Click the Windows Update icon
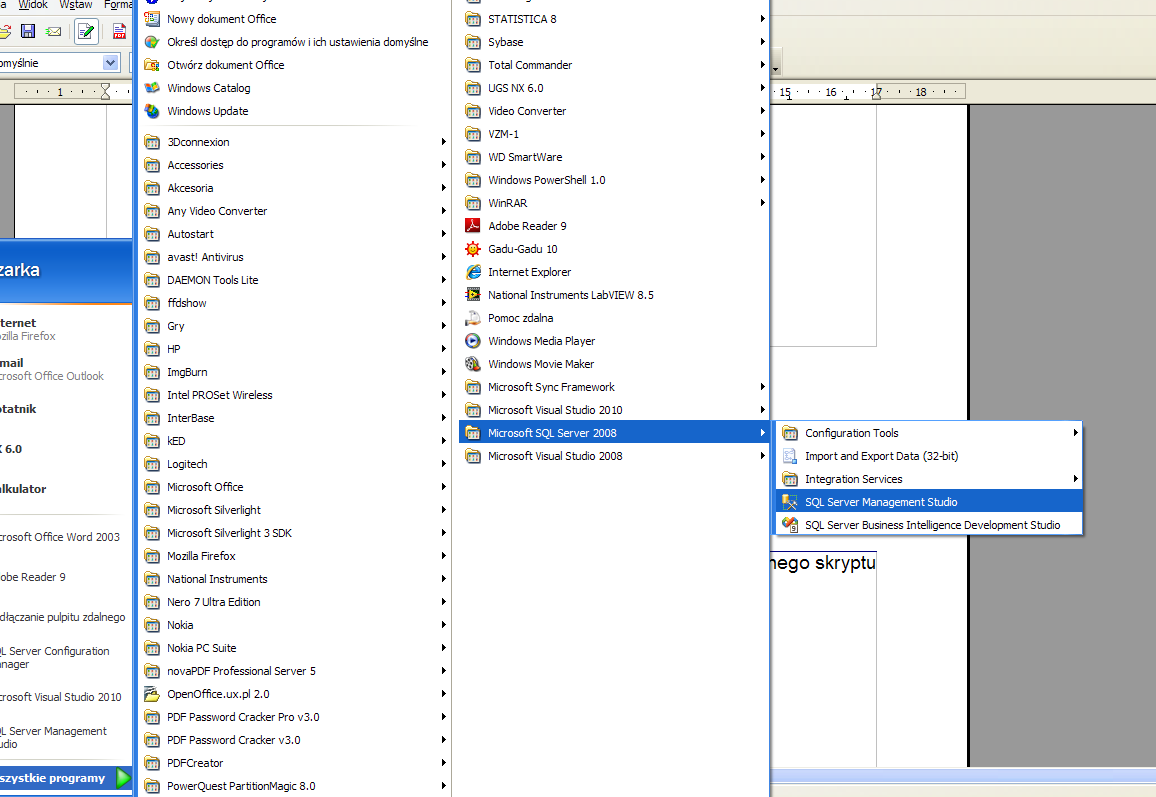This screenshot has width=1156, height=797. pyautogui.click(x=152, y=111)
